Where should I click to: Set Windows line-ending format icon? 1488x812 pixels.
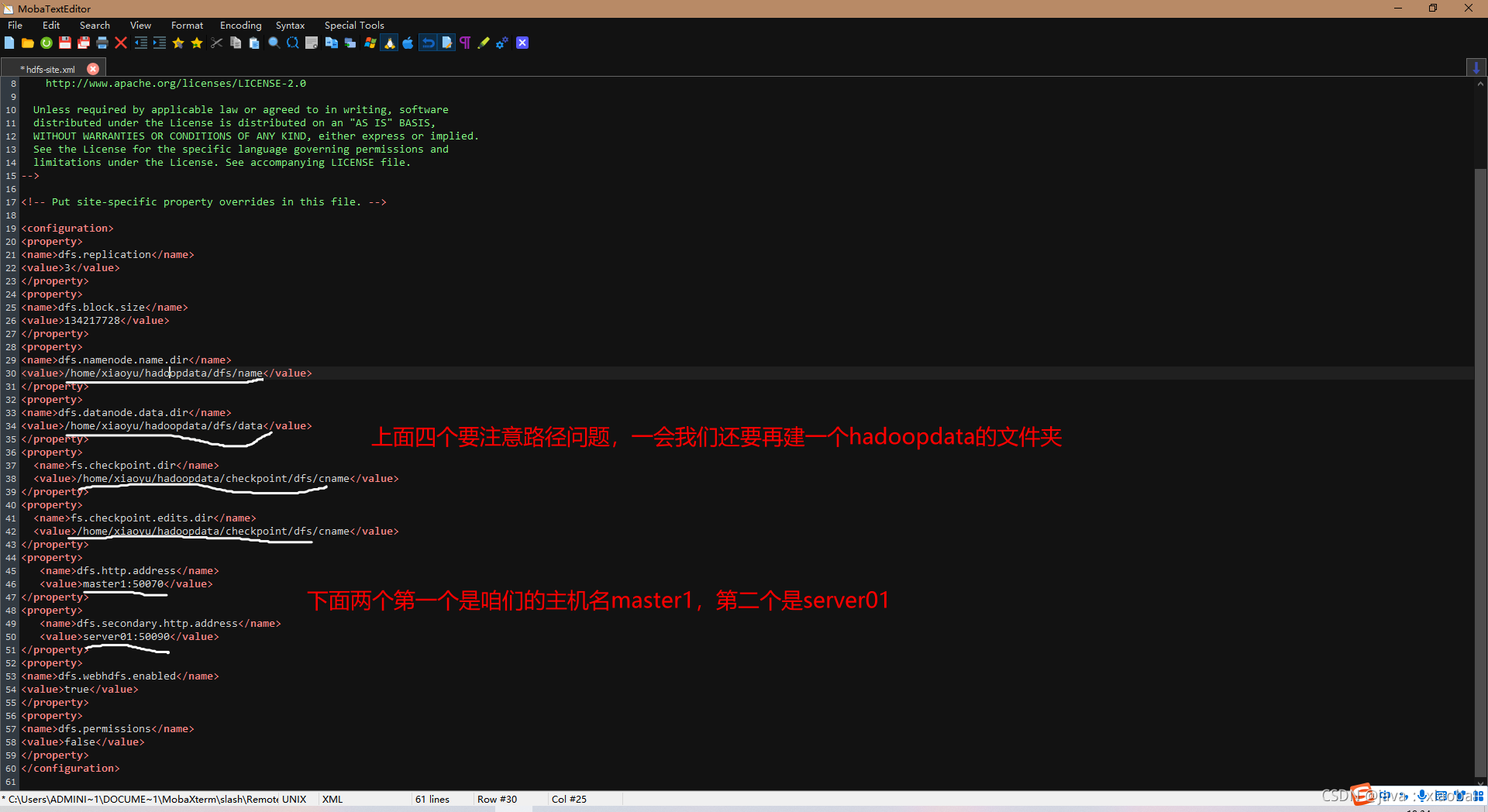pyautogui.click(x=370, y=43)
